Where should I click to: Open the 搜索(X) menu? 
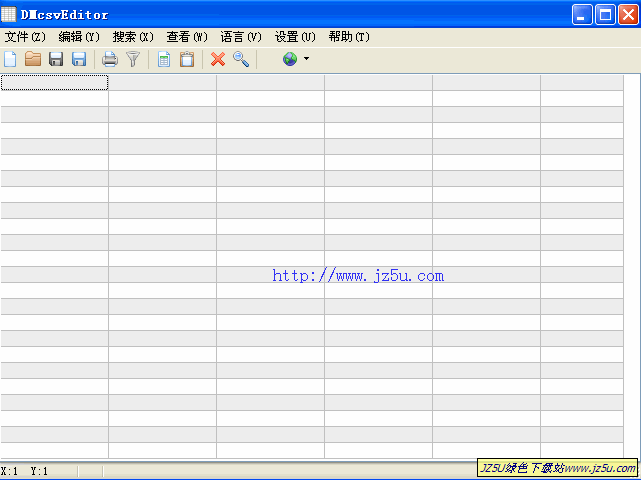[133, 37]
